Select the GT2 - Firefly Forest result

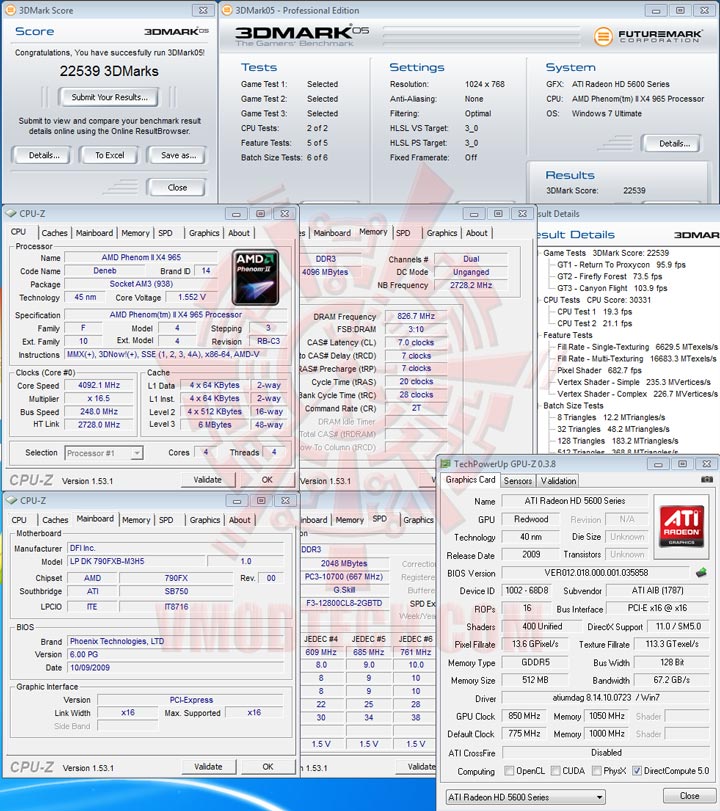[x=609, y=276]
